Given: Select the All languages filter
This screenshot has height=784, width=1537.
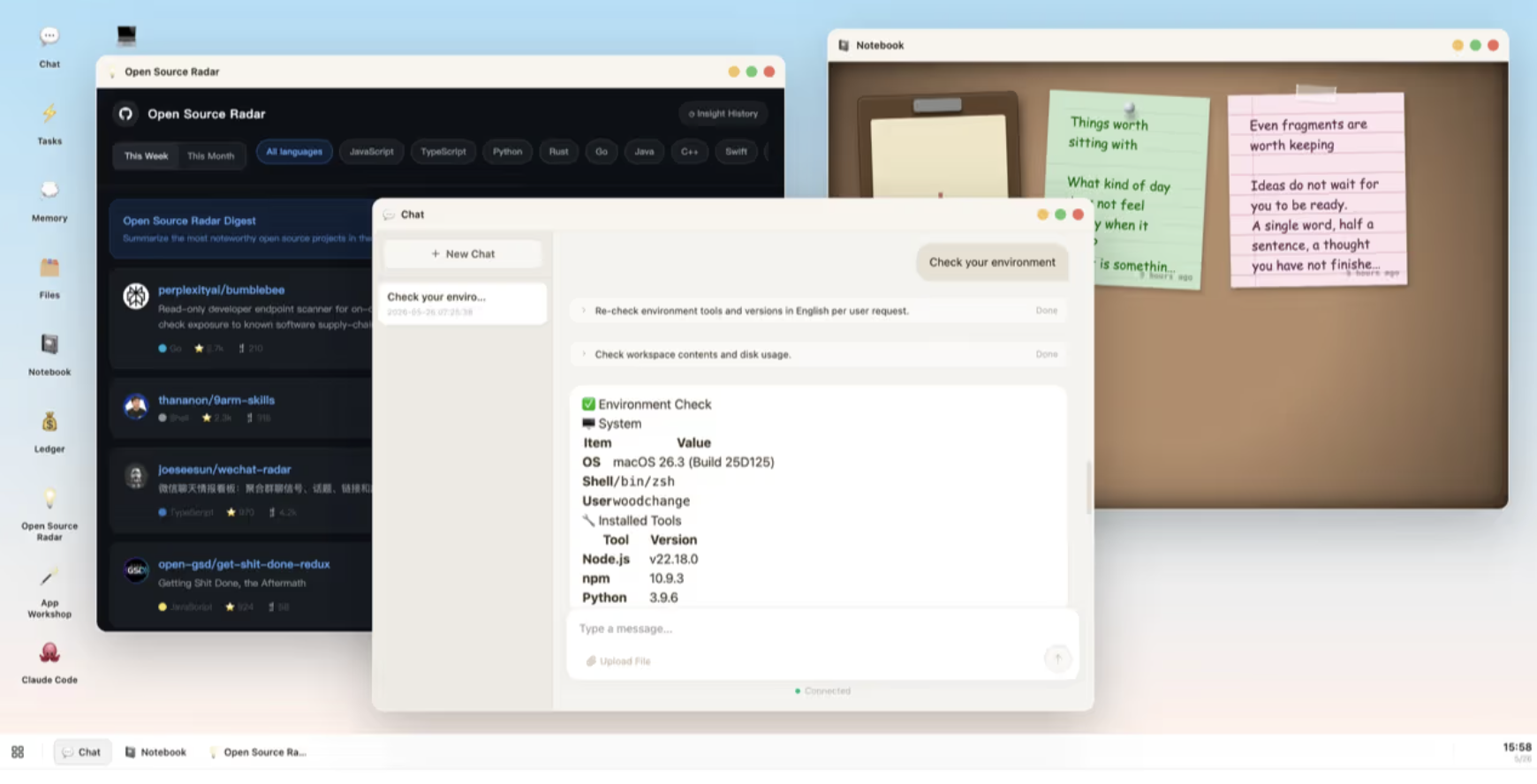Looking at the screenshot, I should [294, 152].
